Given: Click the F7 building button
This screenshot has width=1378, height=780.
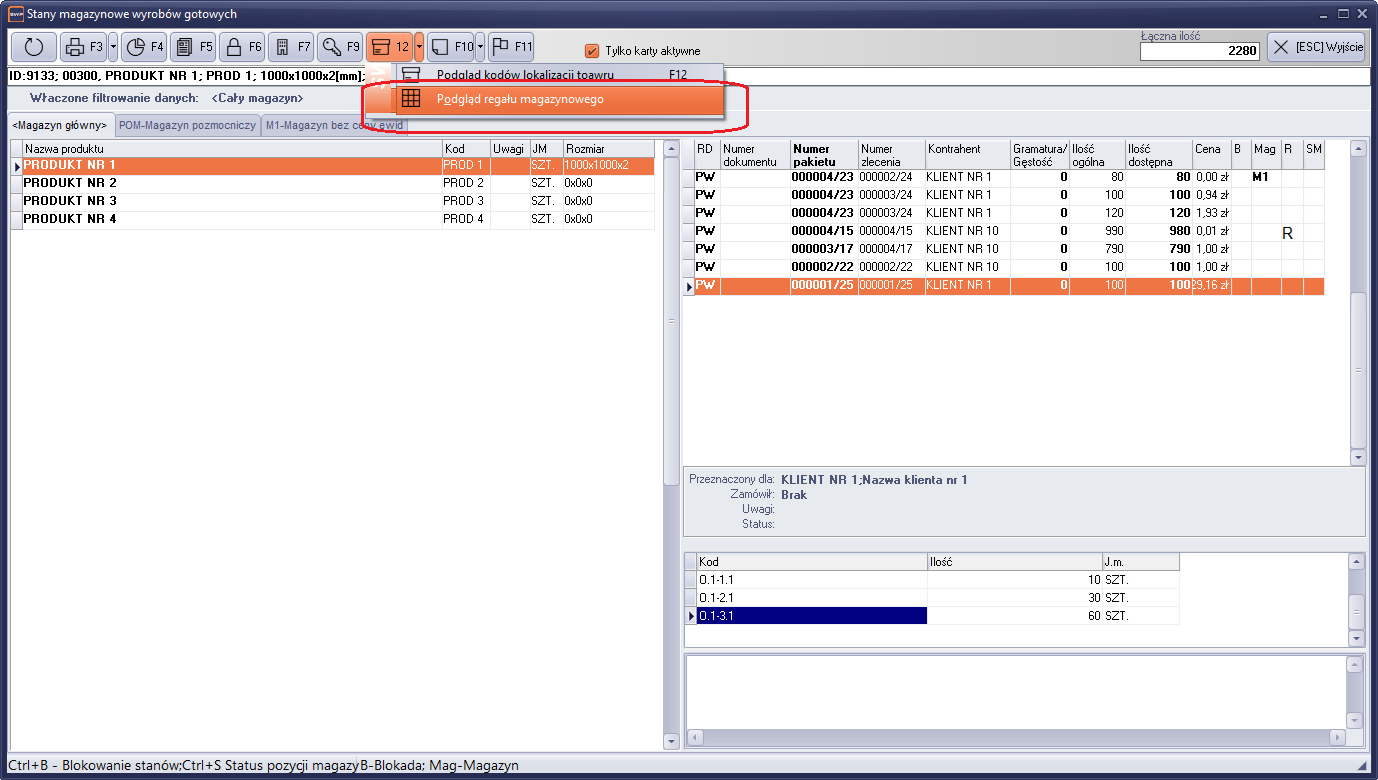Looking at the screenshot, I should [291, 47].
